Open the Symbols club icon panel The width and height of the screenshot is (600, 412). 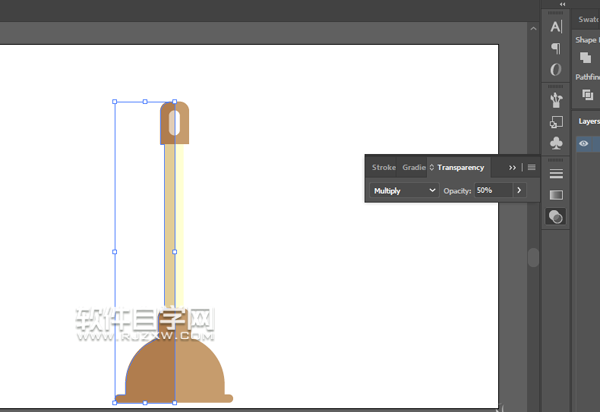(x=556, y=143)
